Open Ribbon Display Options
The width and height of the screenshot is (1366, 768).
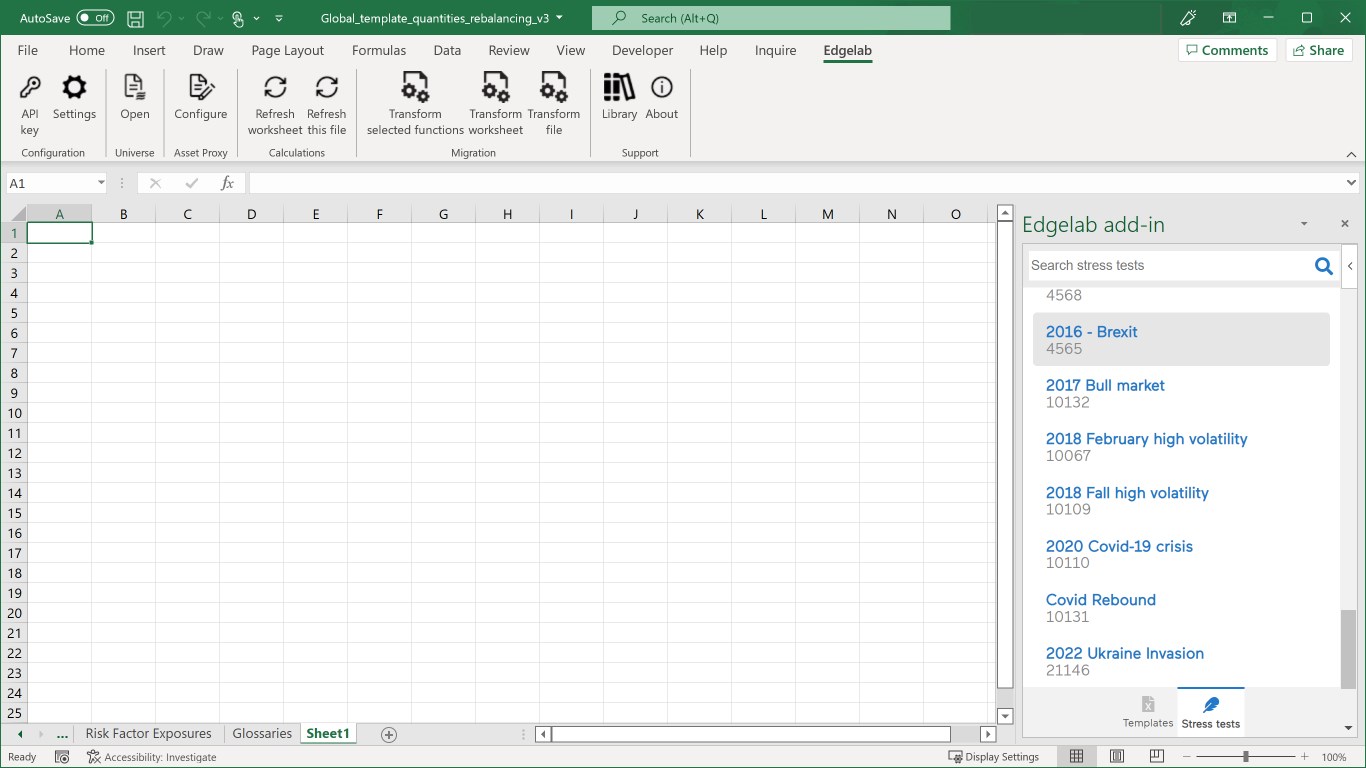[x=1230, y=18]
